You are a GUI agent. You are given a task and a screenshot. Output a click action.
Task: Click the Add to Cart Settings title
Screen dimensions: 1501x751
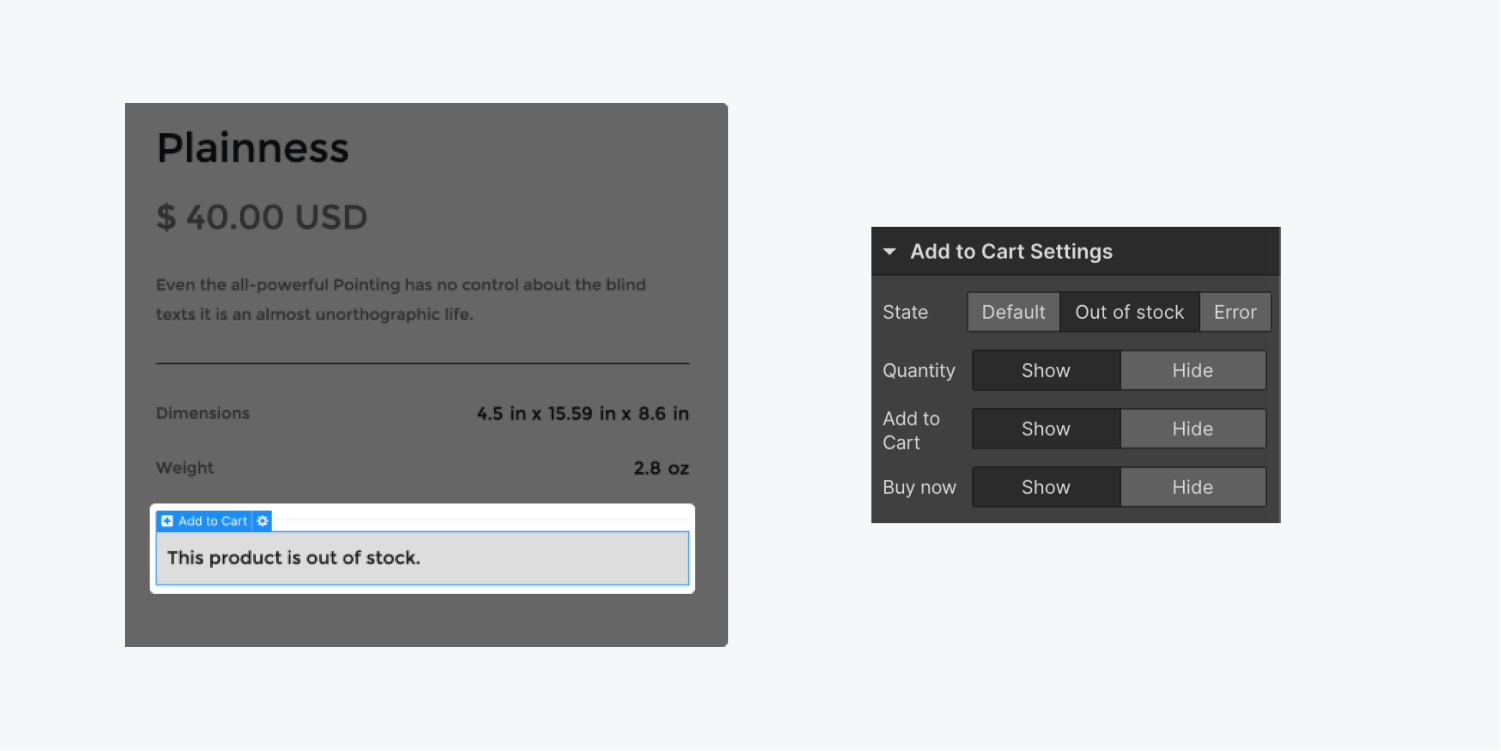click(1011, 252)
